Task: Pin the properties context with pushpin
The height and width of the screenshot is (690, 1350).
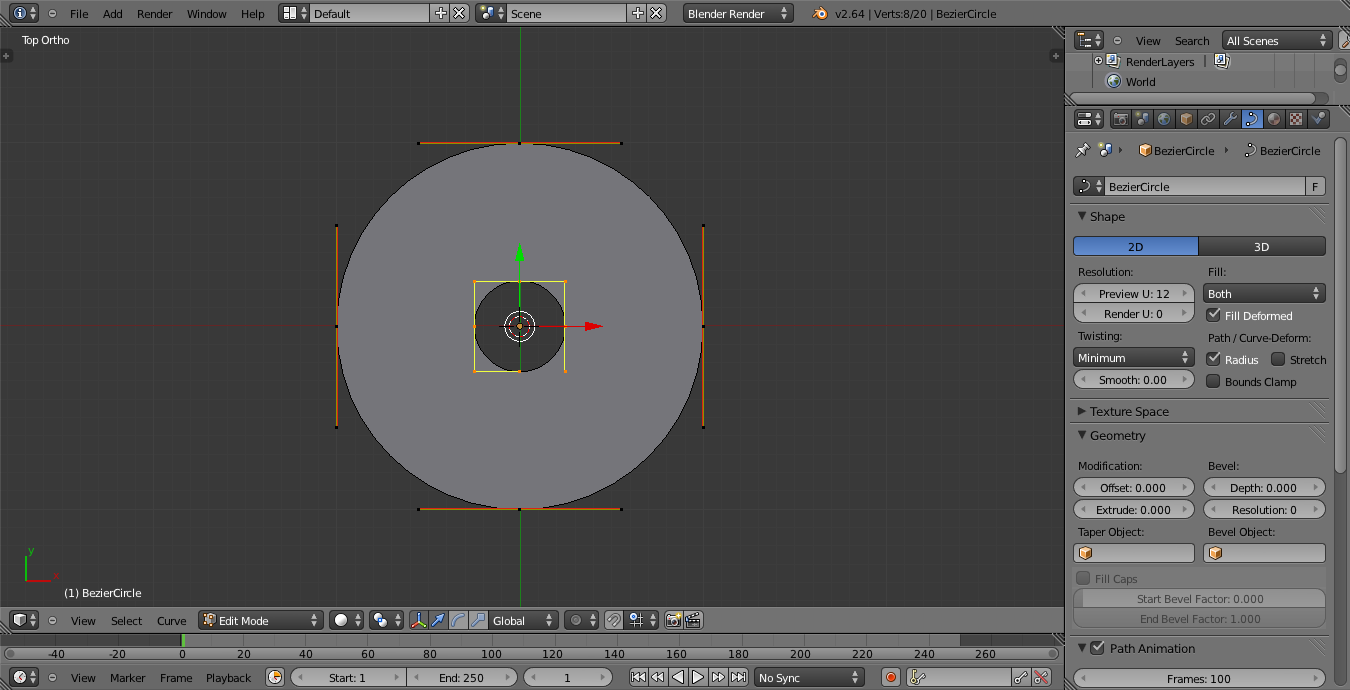Action: coord(1082,151)
